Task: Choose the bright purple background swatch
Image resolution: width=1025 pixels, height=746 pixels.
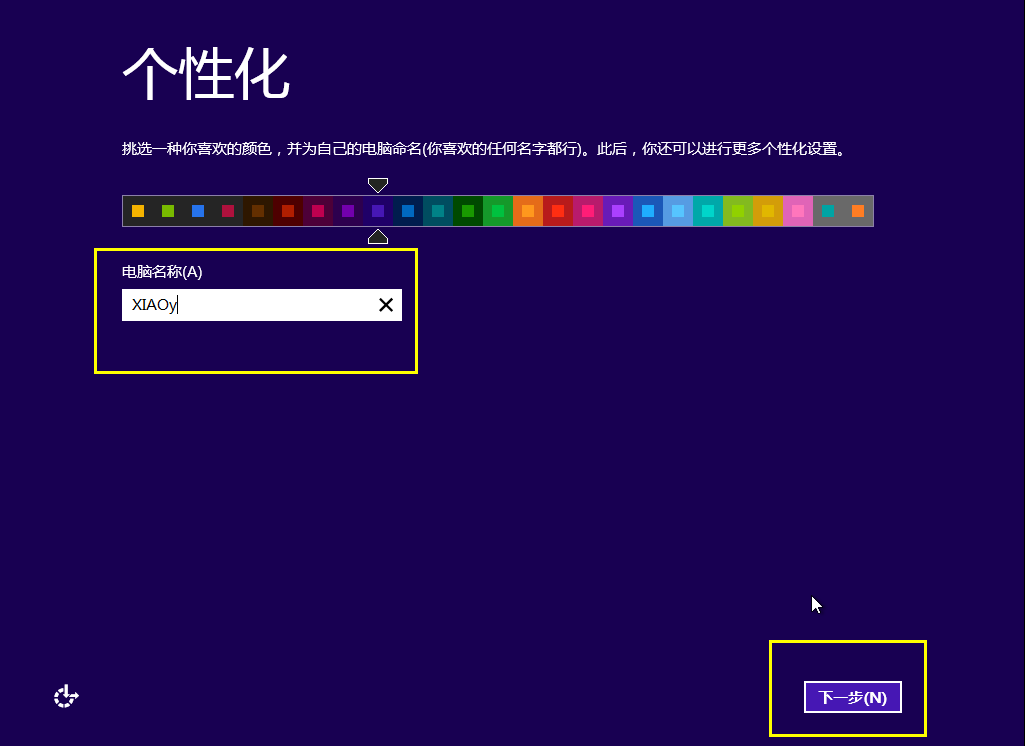Action: pyautogui.click(x=618, y=211)
